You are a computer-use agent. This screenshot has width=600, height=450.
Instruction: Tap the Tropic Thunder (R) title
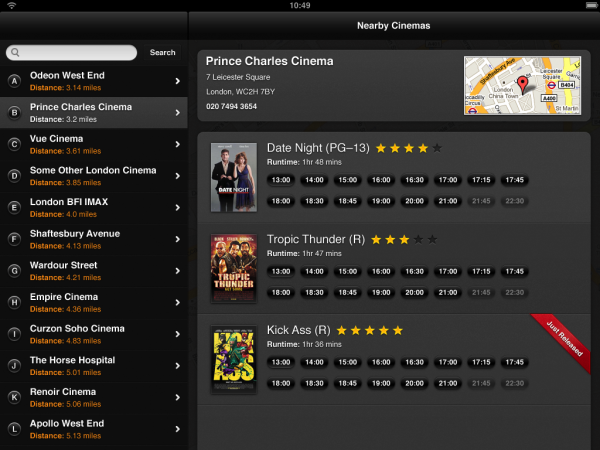click(316, 239)
